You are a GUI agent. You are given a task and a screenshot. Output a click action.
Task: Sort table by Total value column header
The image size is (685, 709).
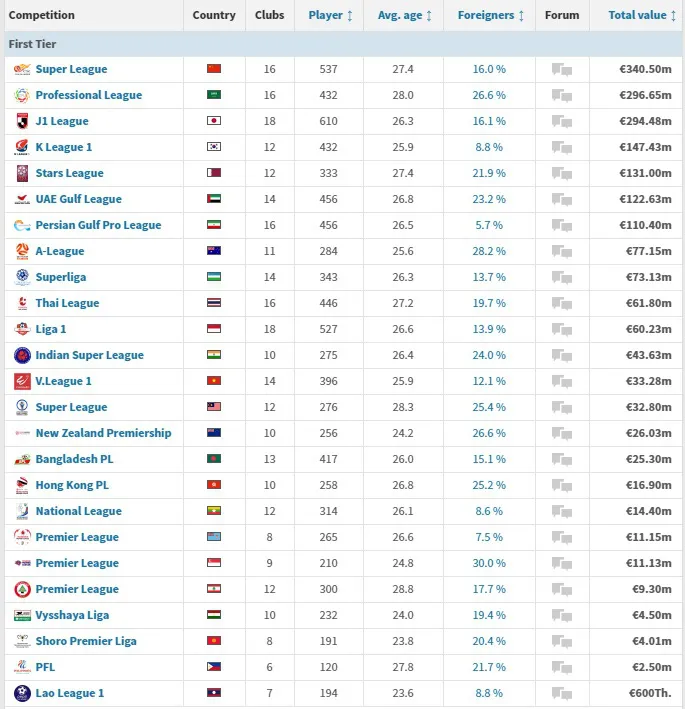tap(642, 15)
